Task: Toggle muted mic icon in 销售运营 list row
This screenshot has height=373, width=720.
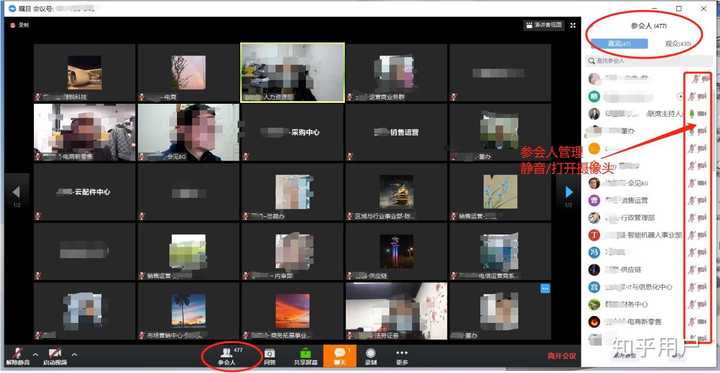Action: (691, 200)
